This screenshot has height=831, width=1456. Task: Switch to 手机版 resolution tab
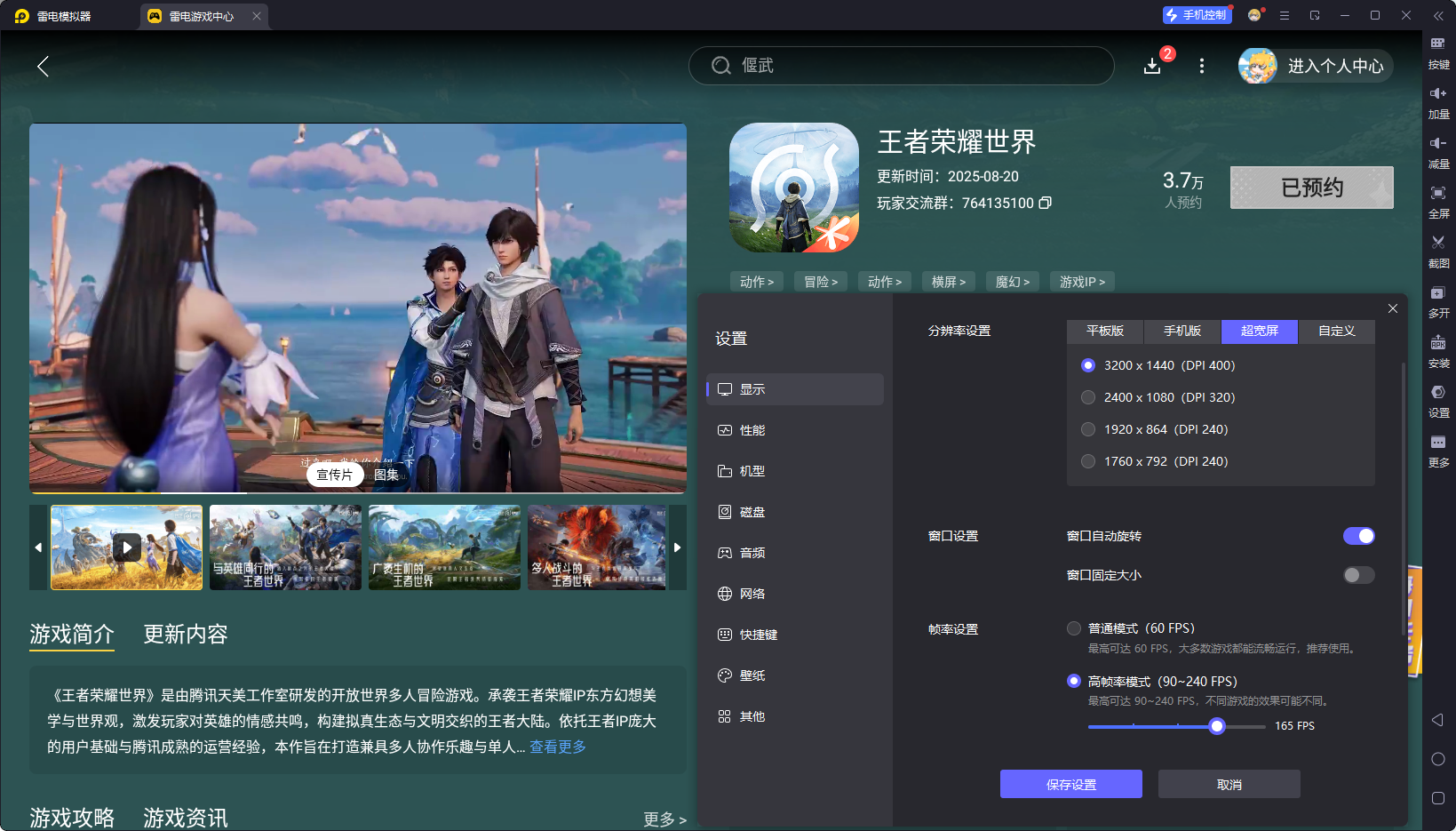coord(1182,332)
